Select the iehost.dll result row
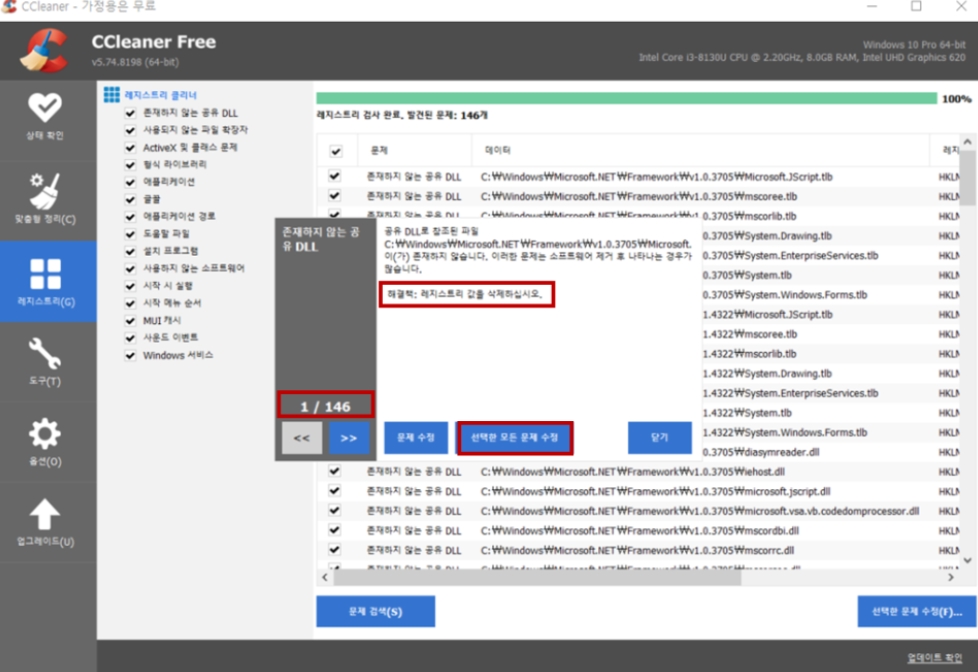 639,472
